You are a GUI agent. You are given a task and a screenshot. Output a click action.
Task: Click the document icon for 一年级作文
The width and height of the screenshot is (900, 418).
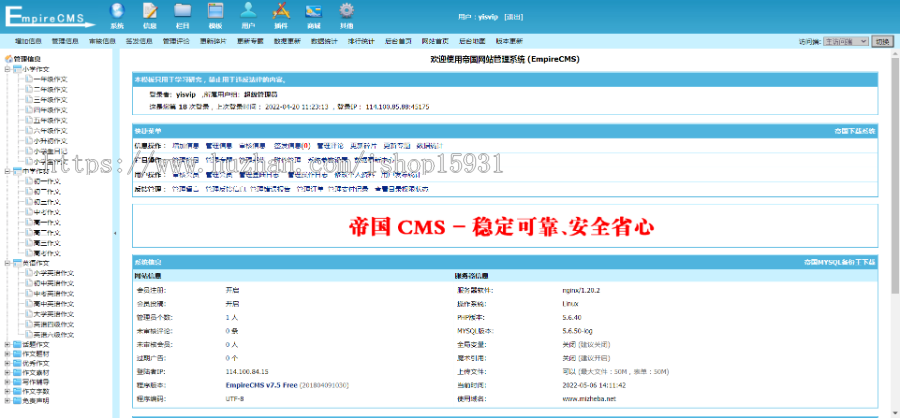[x=29, y=79]
